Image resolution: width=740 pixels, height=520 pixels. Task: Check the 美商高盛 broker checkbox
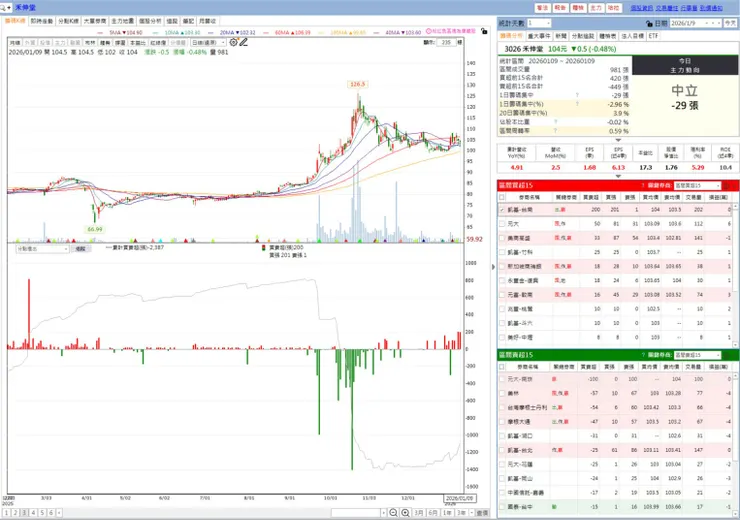tap(502, 238)
